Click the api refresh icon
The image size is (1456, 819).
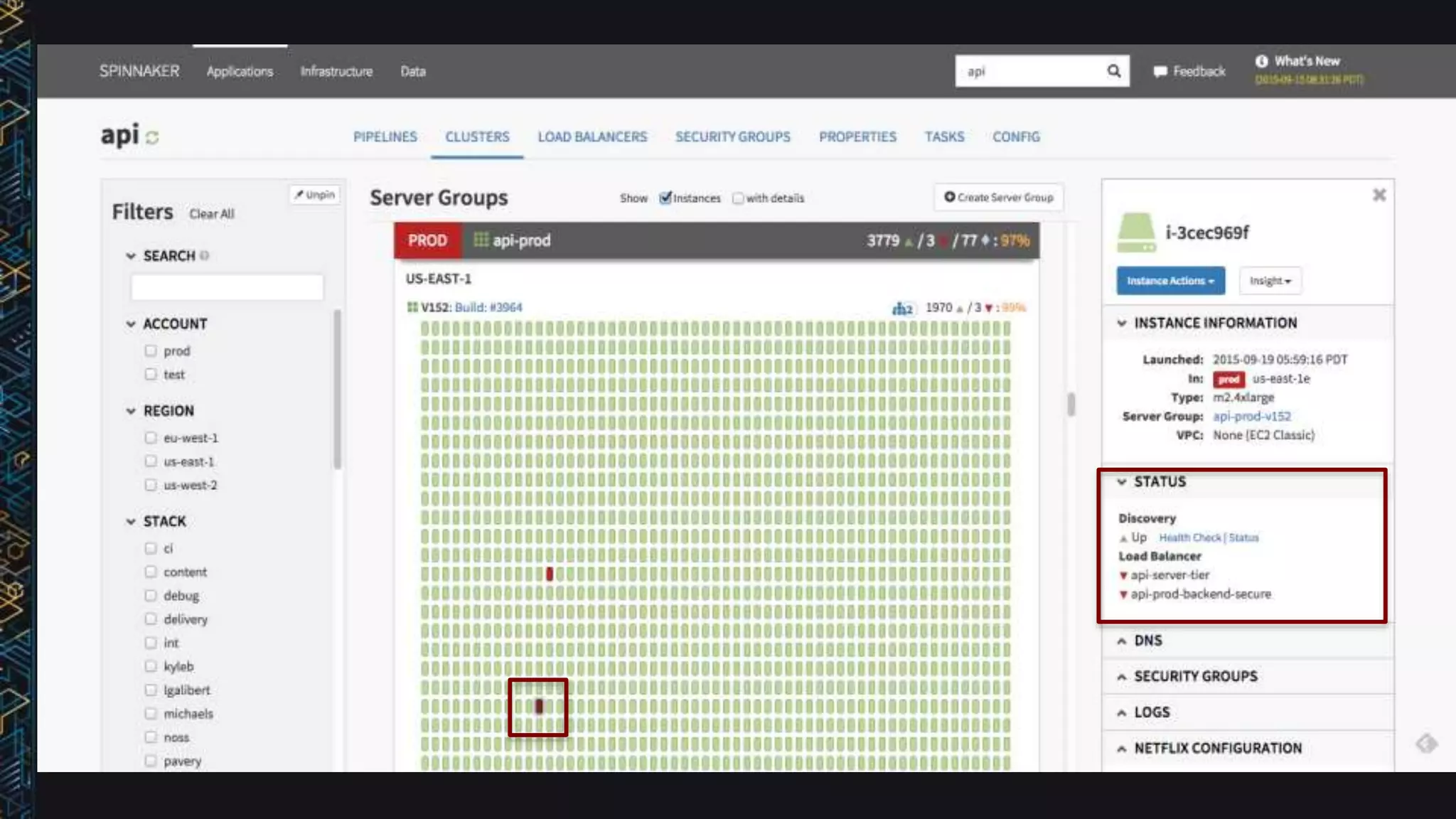[152, 137]
